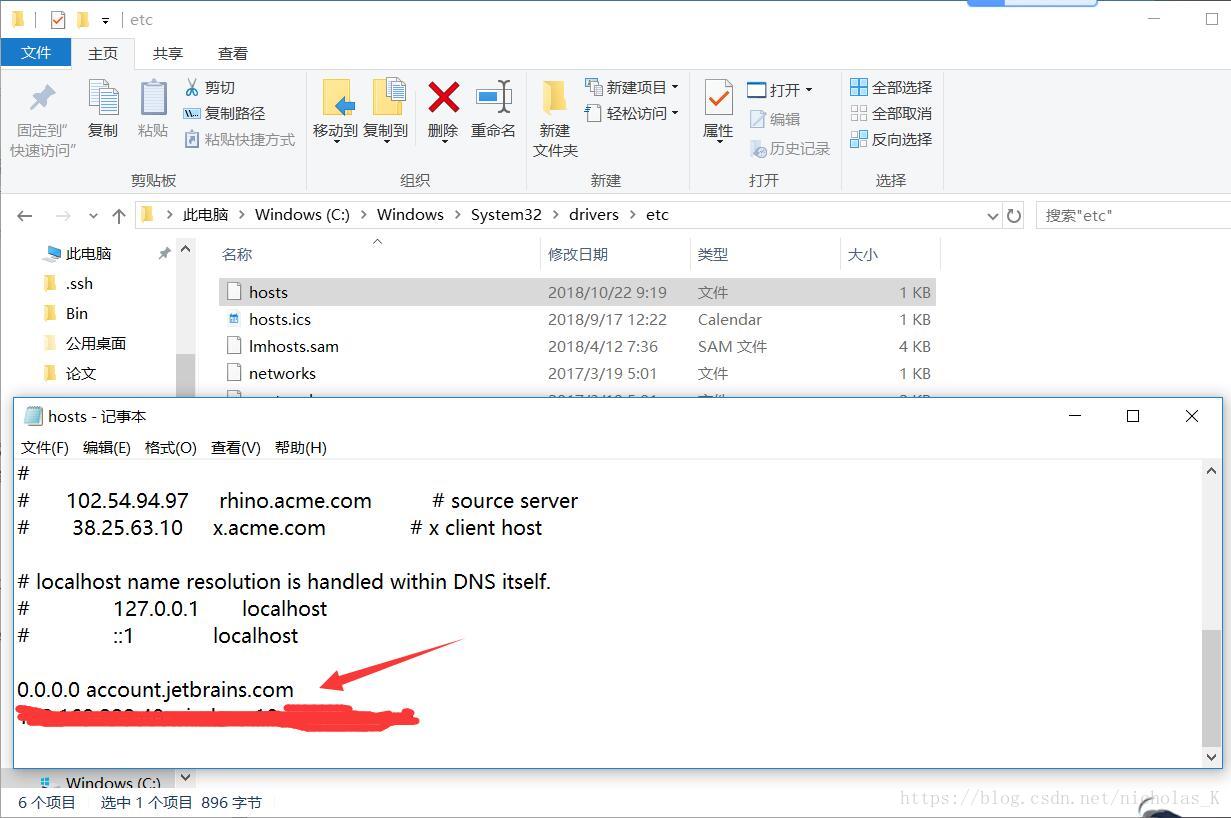
Task: Open Notepad Format menu
Action: click(171, 447)
